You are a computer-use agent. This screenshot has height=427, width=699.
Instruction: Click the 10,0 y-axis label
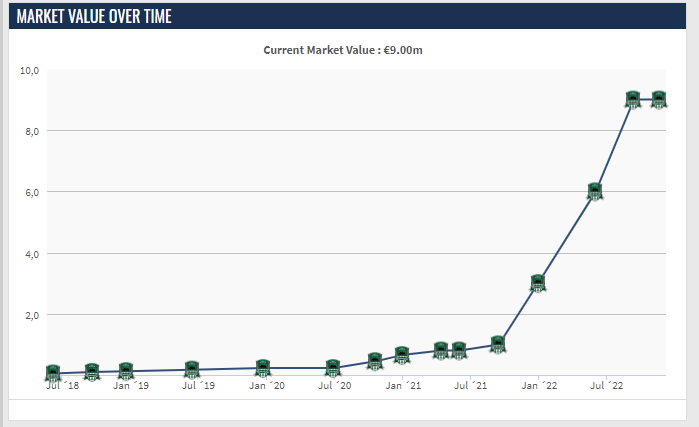click(29, 71)
